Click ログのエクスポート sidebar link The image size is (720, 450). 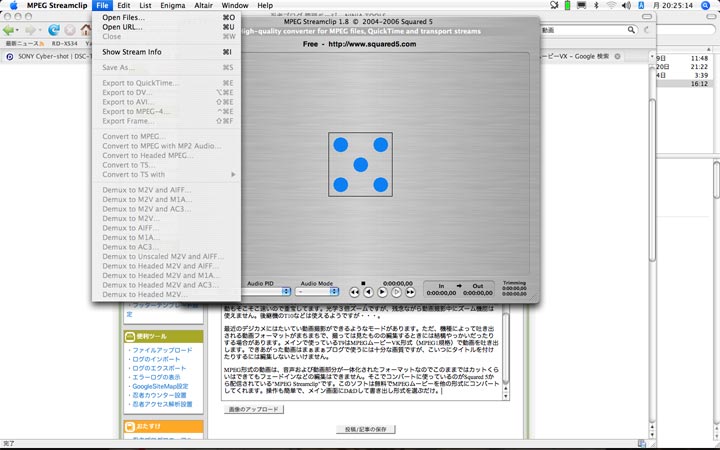[x=159, y=368]
